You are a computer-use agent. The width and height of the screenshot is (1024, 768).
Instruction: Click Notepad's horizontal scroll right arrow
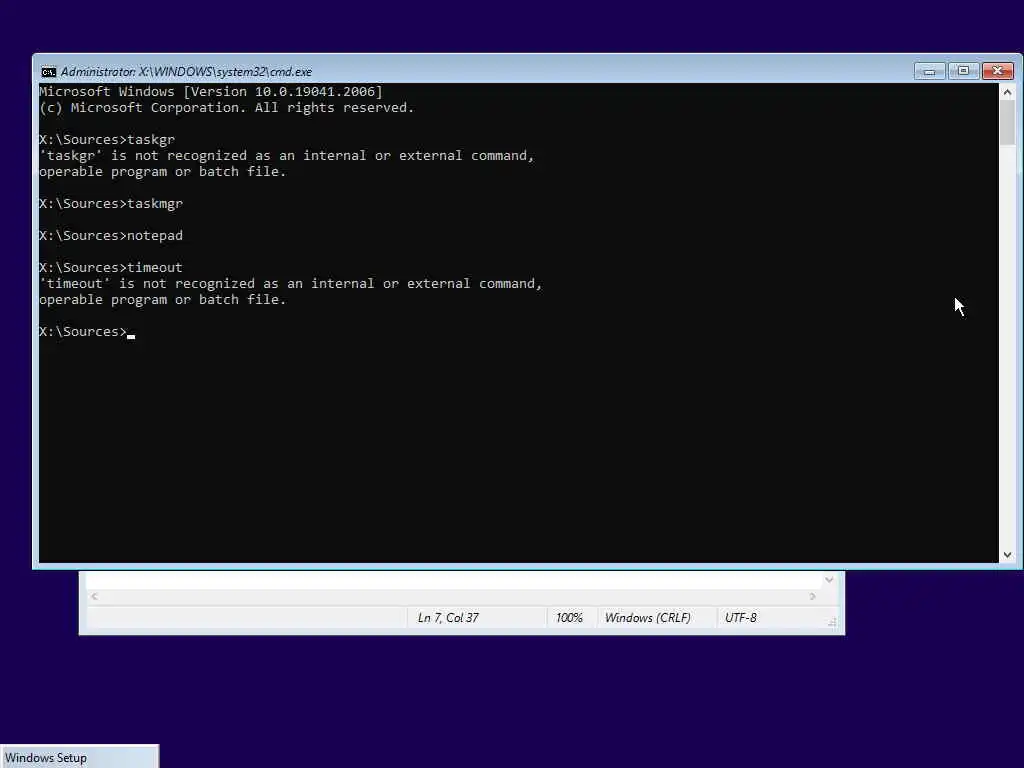pyautogui.click(x=812, y=596)
